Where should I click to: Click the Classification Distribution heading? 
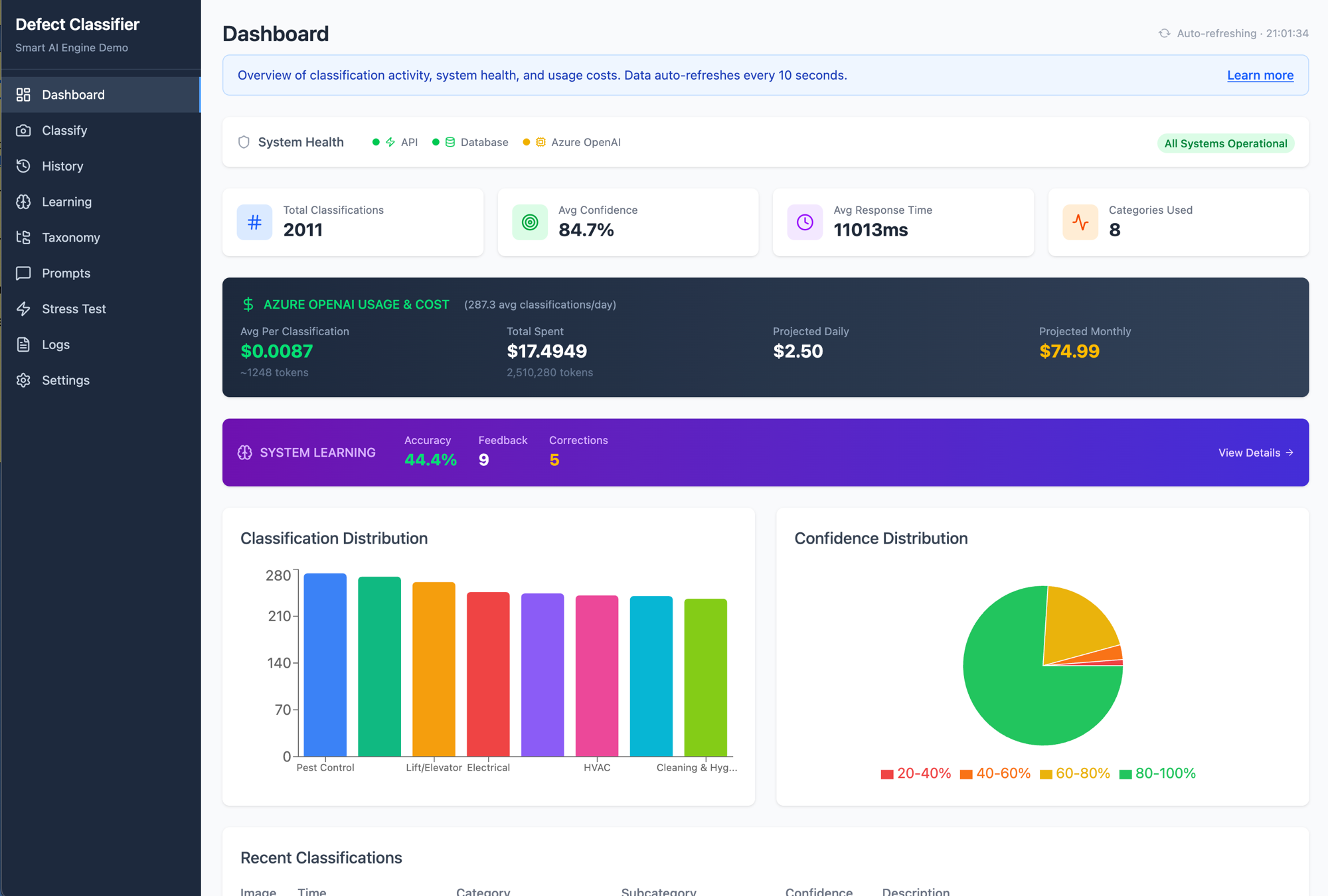tap(334, 538)
